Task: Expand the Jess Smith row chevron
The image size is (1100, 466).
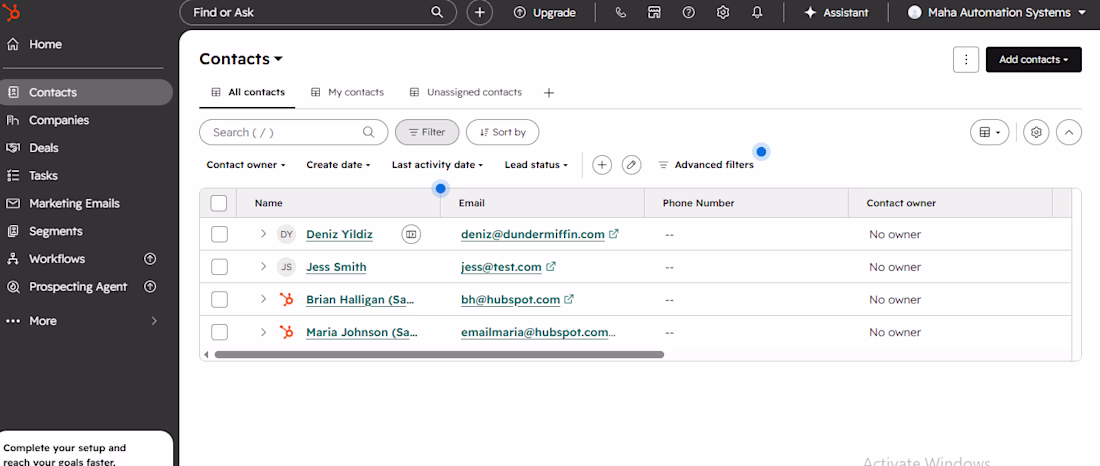Action: [x=263, y=266]
